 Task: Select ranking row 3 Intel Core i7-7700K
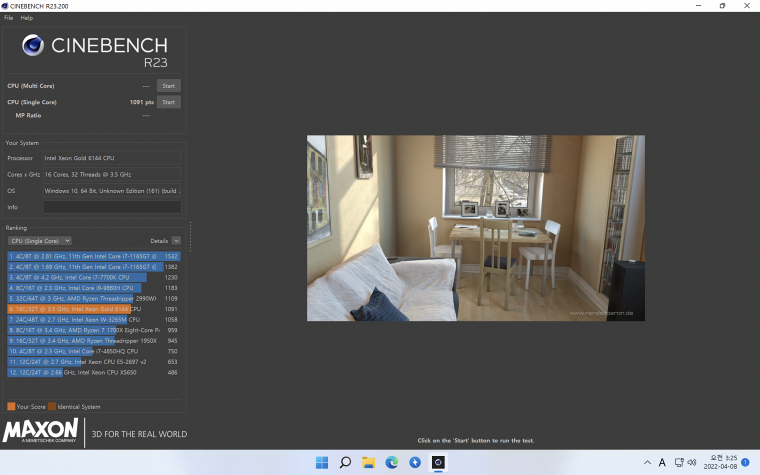point(94,277)
